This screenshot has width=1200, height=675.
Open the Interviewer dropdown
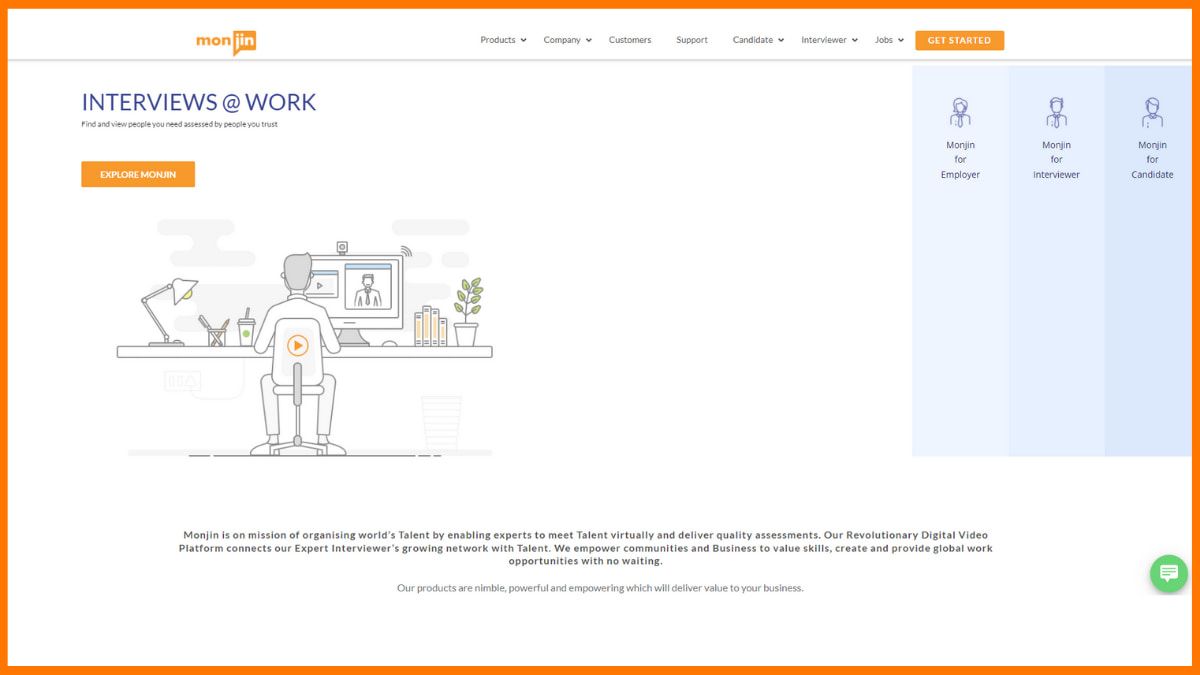point(825,40)
